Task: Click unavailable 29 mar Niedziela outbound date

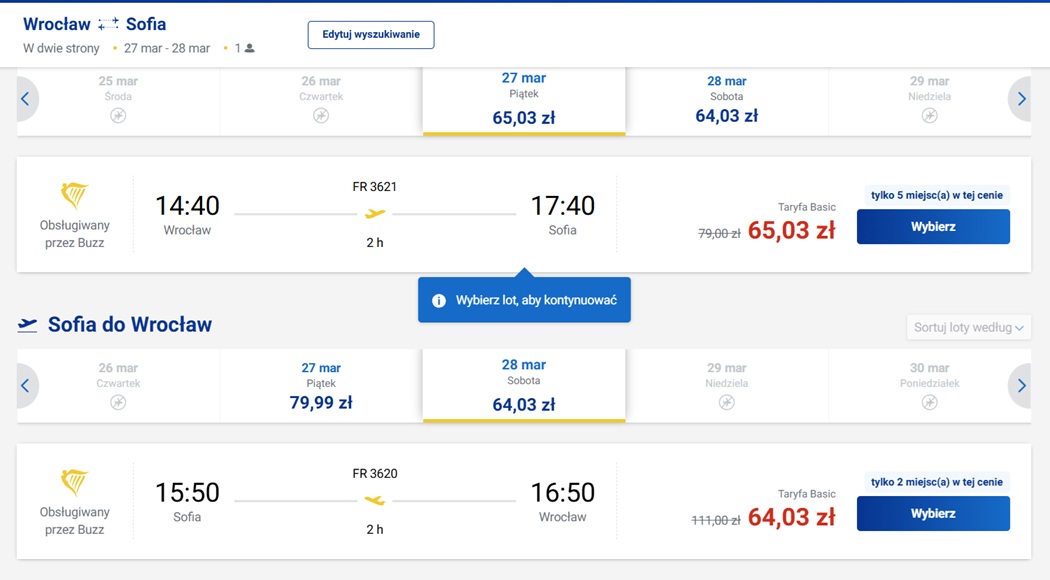Action: (929, 99)
